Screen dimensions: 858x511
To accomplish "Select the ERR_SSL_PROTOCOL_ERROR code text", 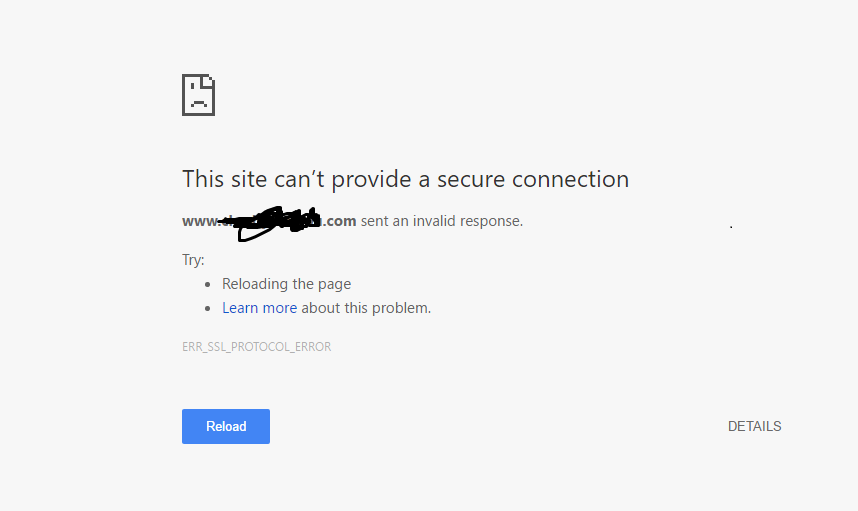I will (x=257, y=347).
